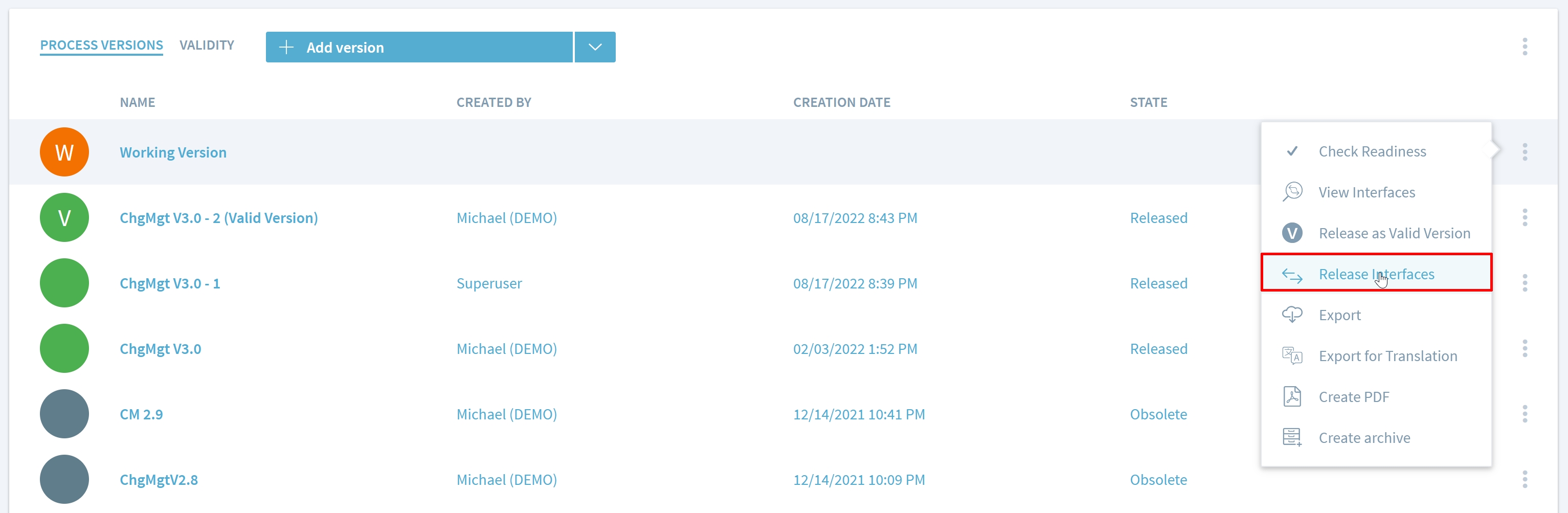Open the Working Version link
The width and height of the screenshot is (1568, 513).
173,153
